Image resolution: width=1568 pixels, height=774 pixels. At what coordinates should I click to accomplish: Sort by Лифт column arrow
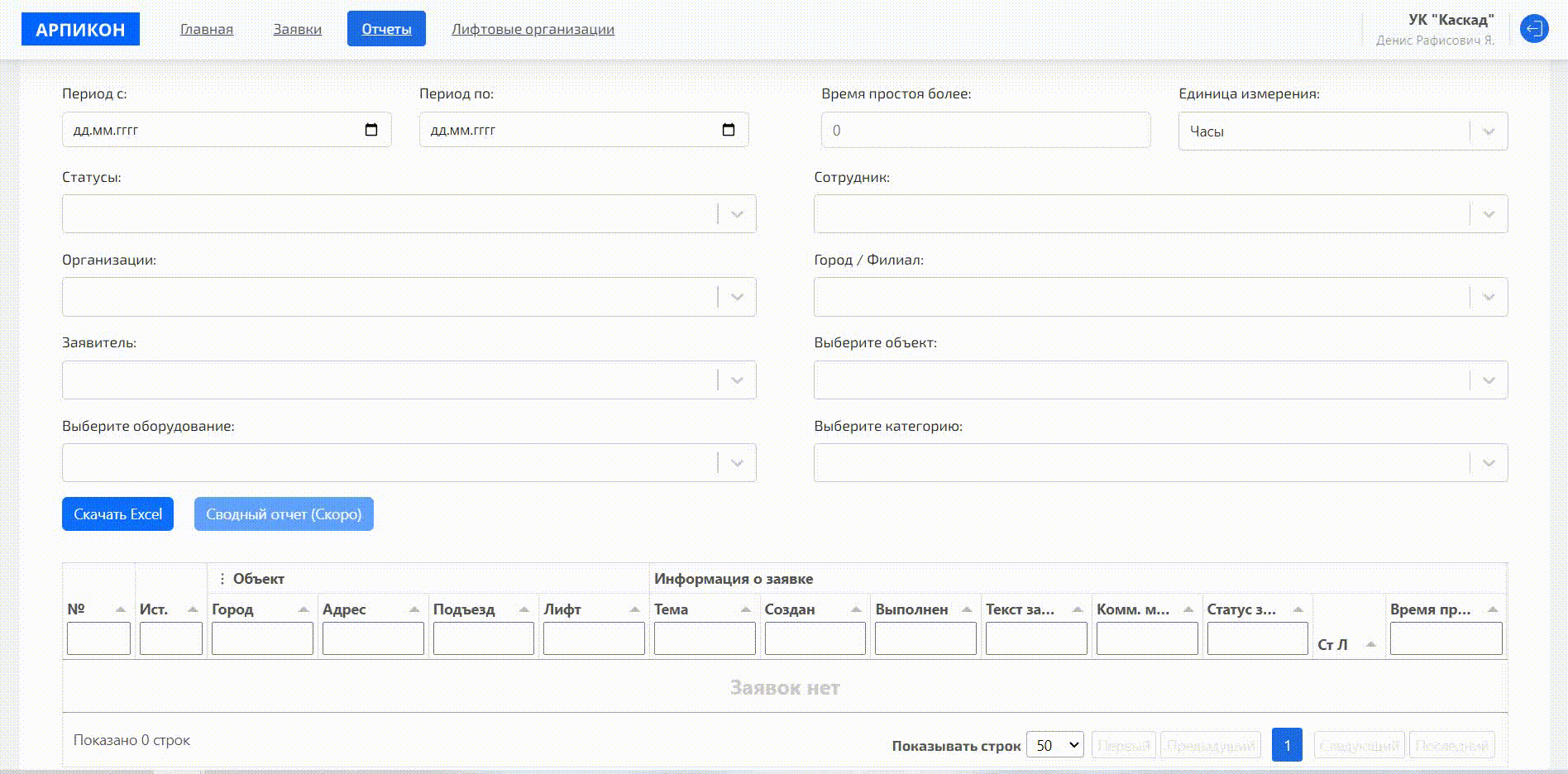pyautogui.click(x=634, y=609)
